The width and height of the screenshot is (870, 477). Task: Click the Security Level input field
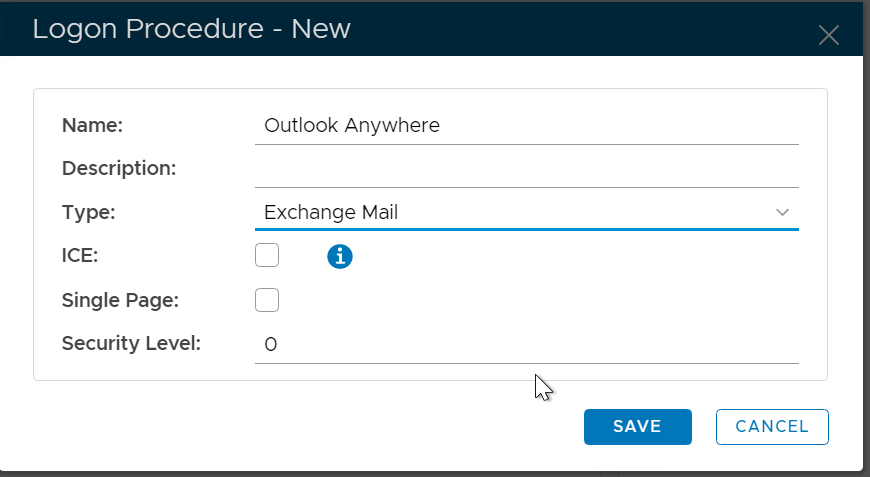526,345
